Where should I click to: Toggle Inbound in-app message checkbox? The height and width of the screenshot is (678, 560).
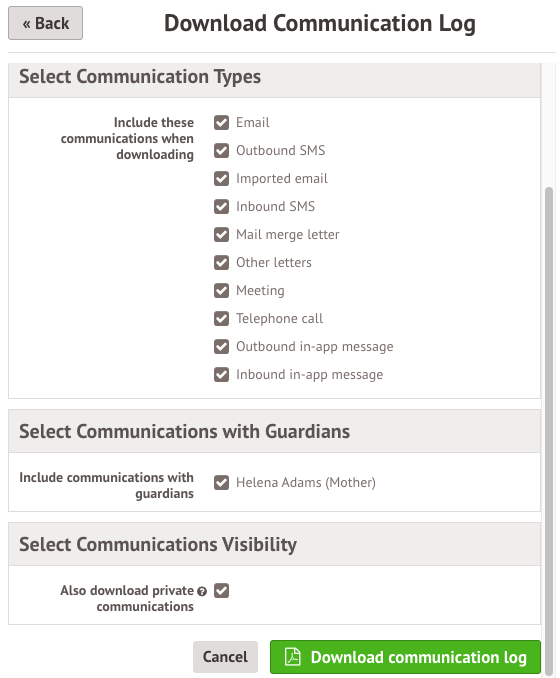coord(221,374)
